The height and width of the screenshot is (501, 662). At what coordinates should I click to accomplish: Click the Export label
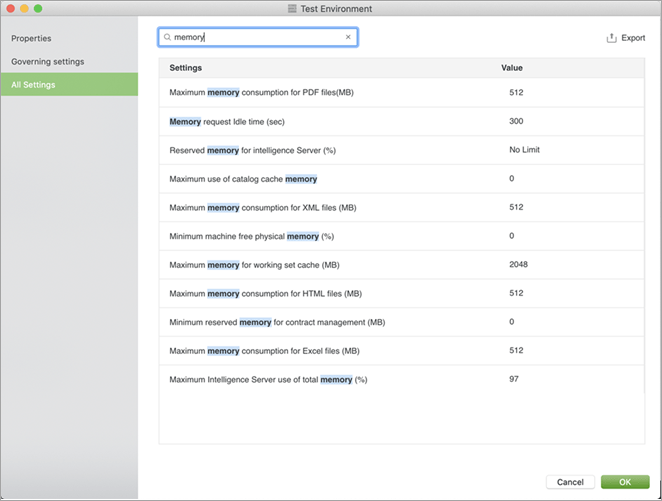[x=633, y=38]
